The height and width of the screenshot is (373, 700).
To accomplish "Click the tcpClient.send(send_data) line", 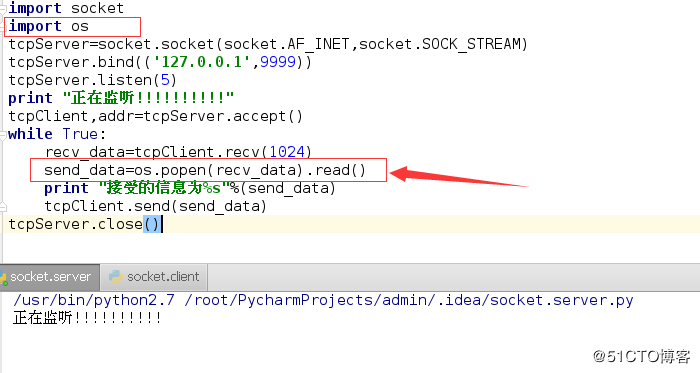I will click(x=155, y=206).
